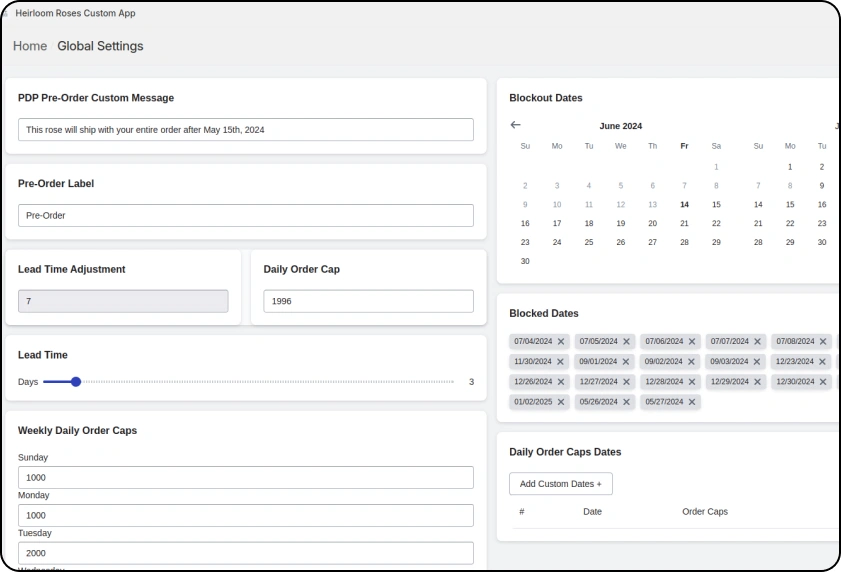Click Monday order cap input
841x572 pixels.
246,516
